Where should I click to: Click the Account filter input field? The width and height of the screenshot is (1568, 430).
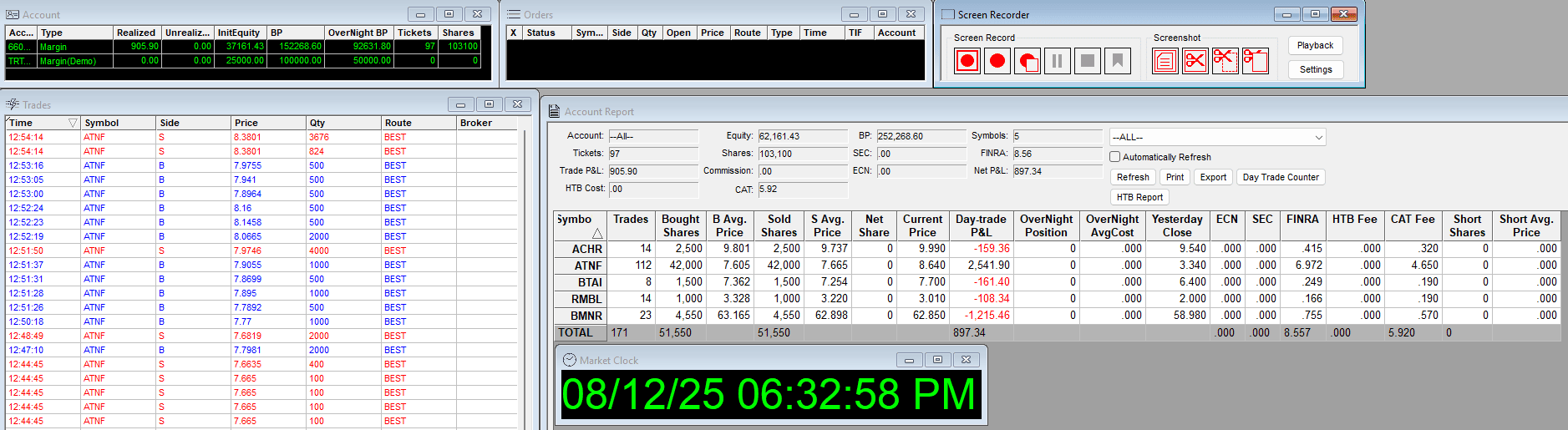pyautogui.click(x=652, y=136)
